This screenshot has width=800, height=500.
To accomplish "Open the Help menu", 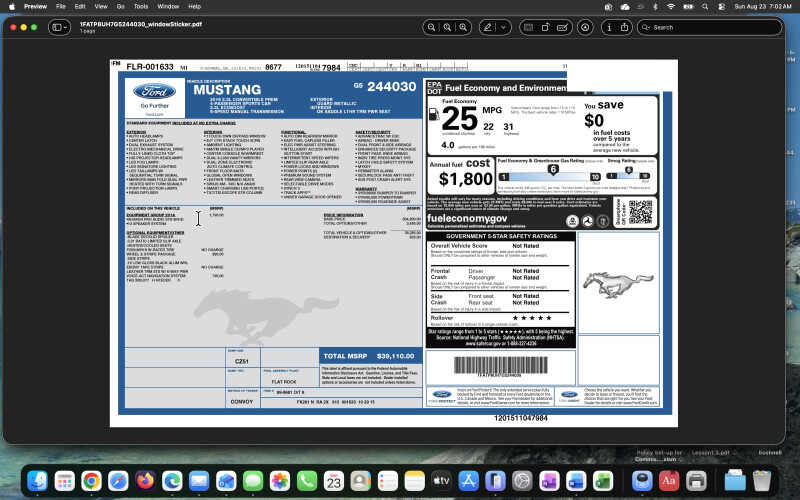I will pyautogui.click(x=194, y=7).
